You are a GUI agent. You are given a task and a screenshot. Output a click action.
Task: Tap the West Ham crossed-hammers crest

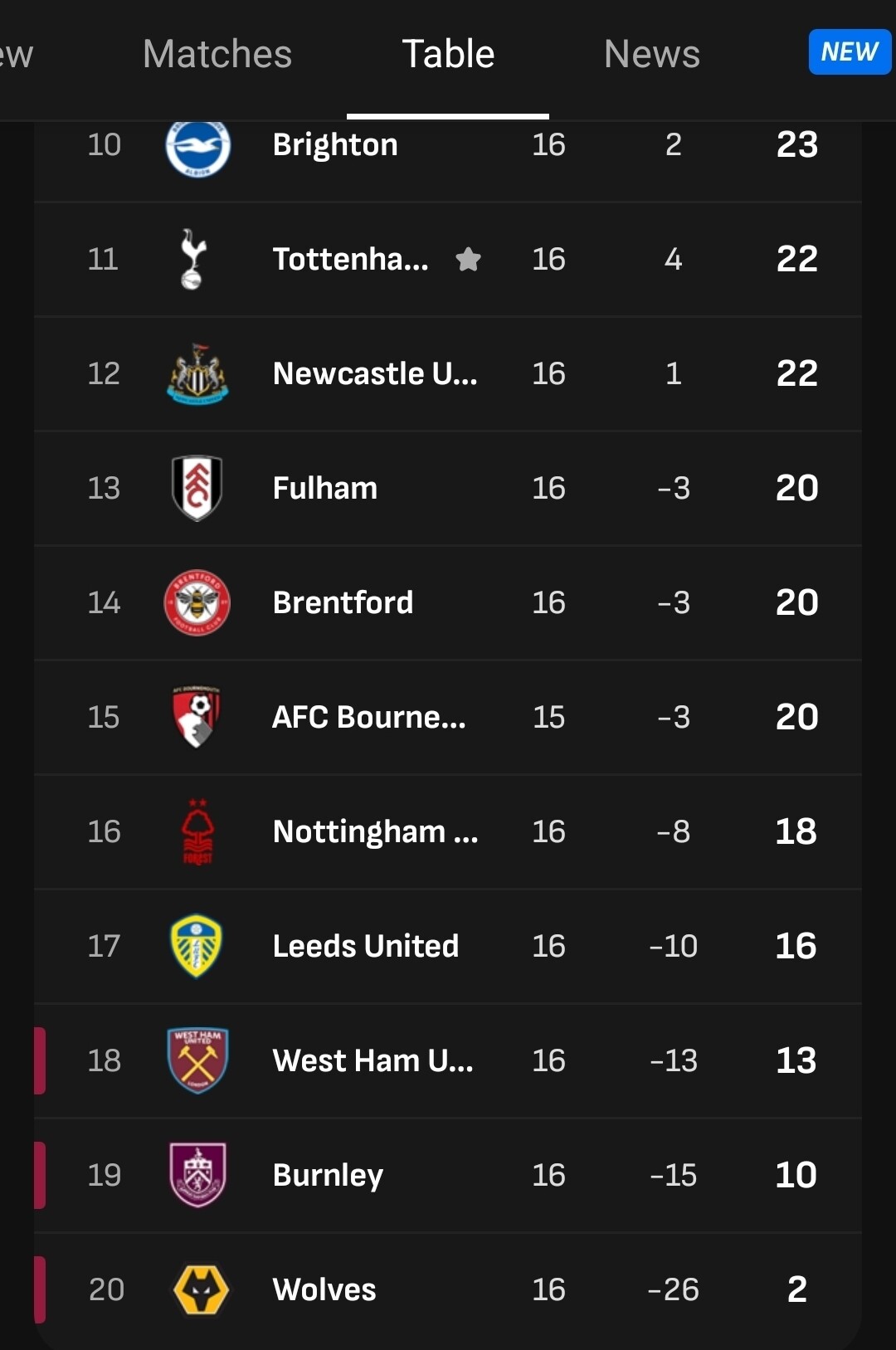197,1060
